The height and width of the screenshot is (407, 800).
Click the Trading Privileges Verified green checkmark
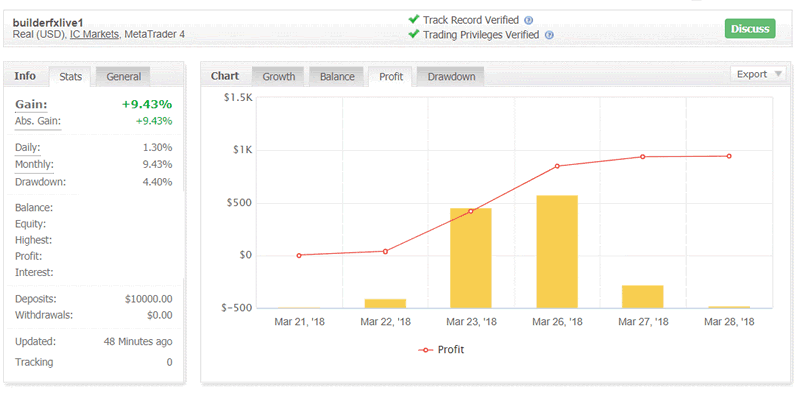point(414,35)
